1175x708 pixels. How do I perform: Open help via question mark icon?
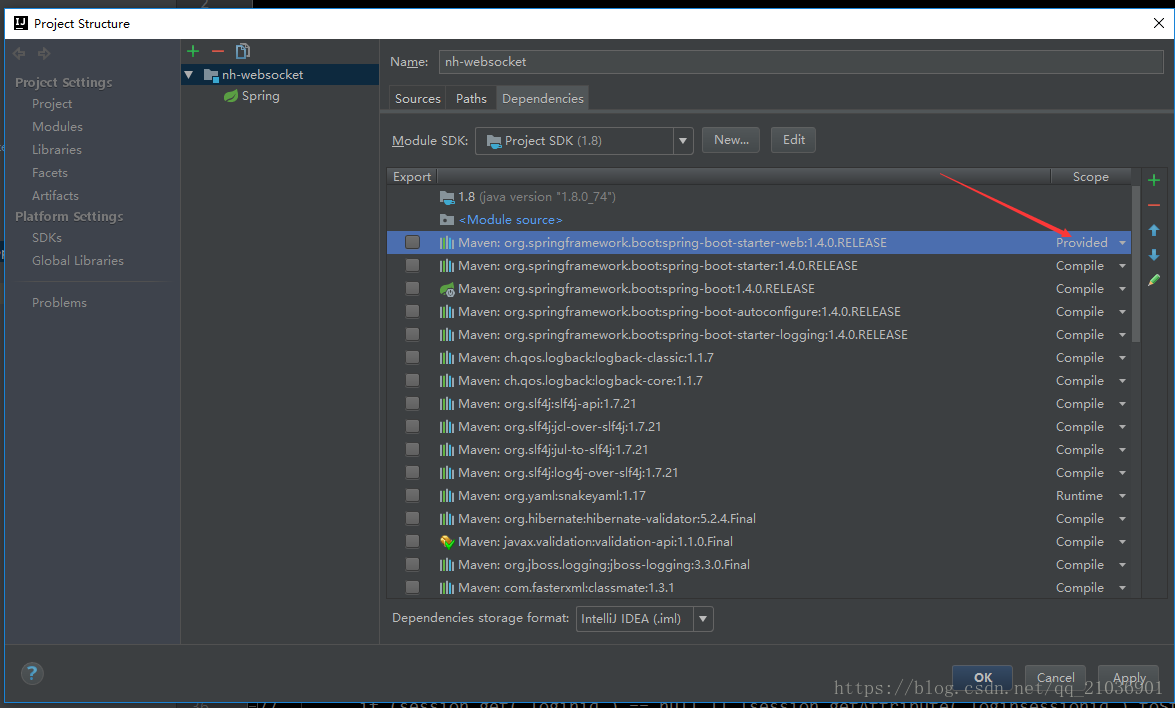[x=31, y=674]
